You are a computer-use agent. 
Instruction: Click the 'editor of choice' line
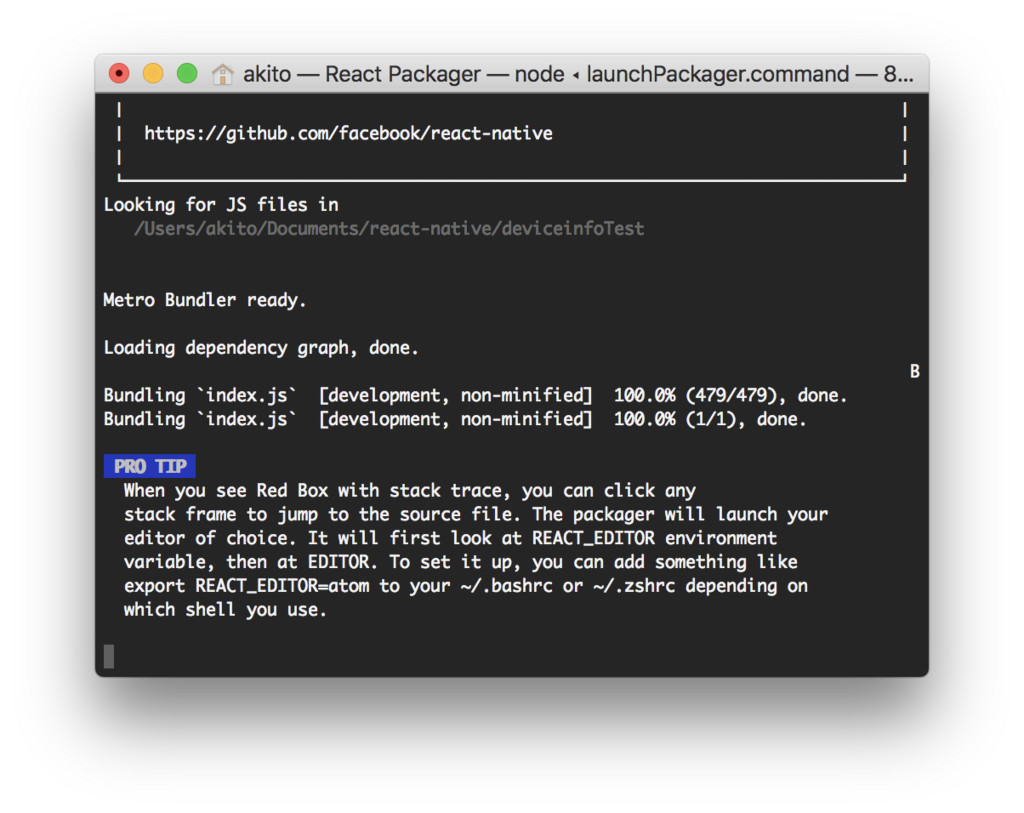[451, 538]
